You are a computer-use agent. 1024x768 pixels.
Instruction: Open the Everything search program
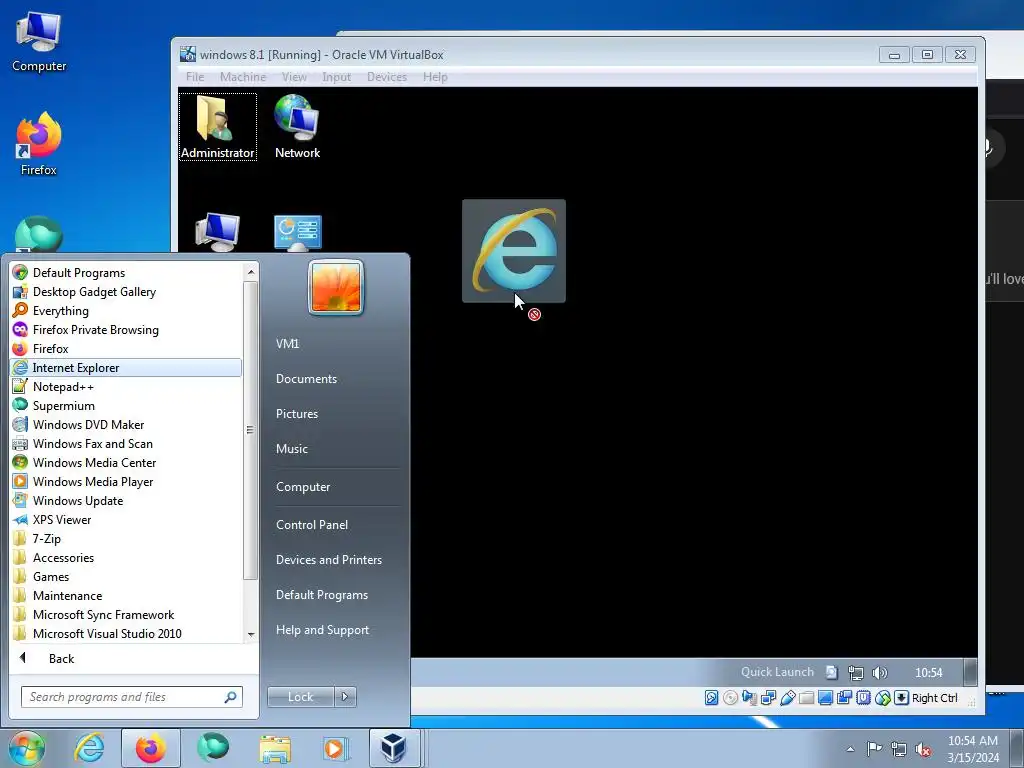[126, 310]
